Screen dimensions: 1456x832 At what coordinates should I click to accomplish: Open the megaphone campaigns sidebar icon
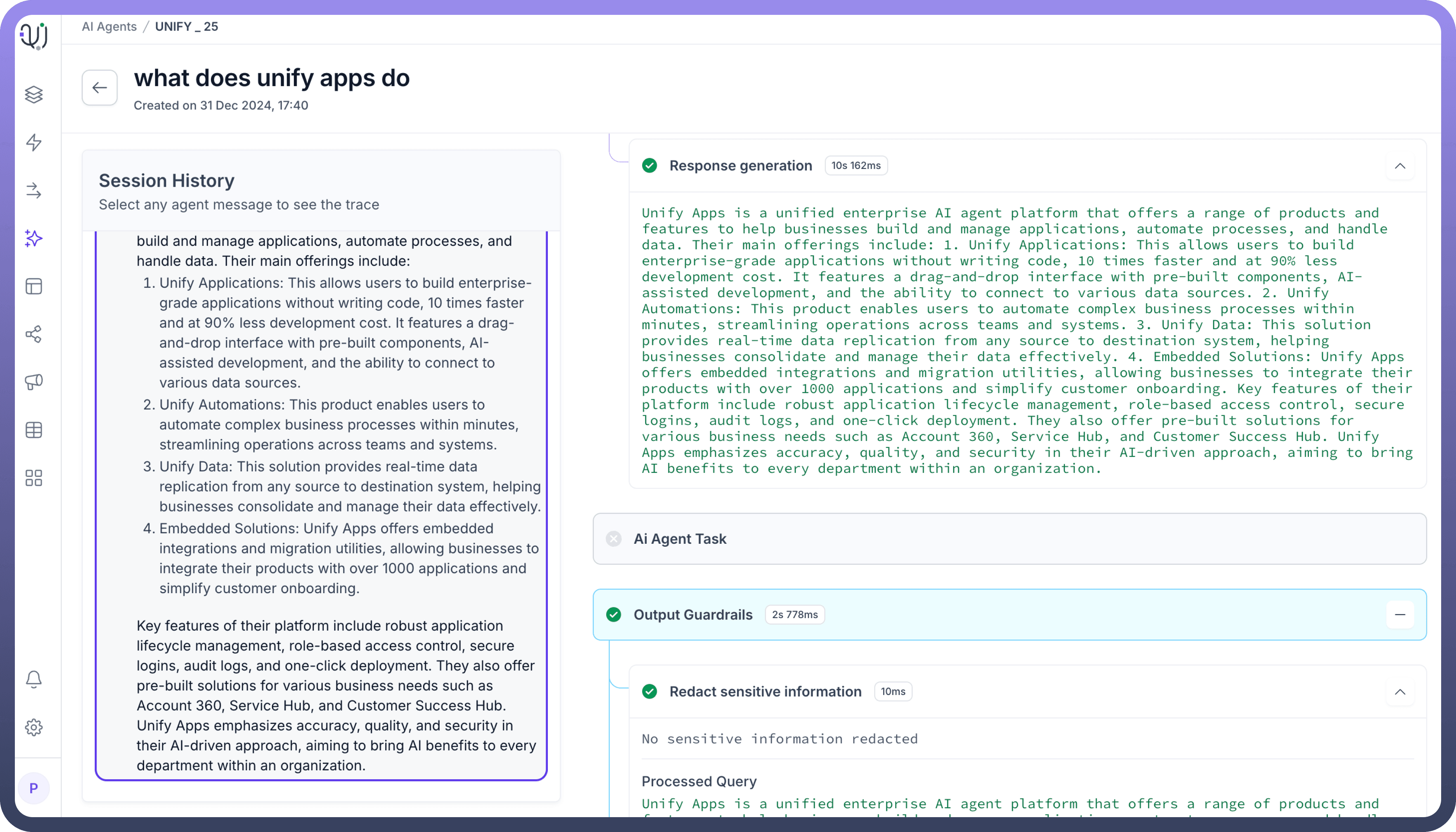click(34, 382)
